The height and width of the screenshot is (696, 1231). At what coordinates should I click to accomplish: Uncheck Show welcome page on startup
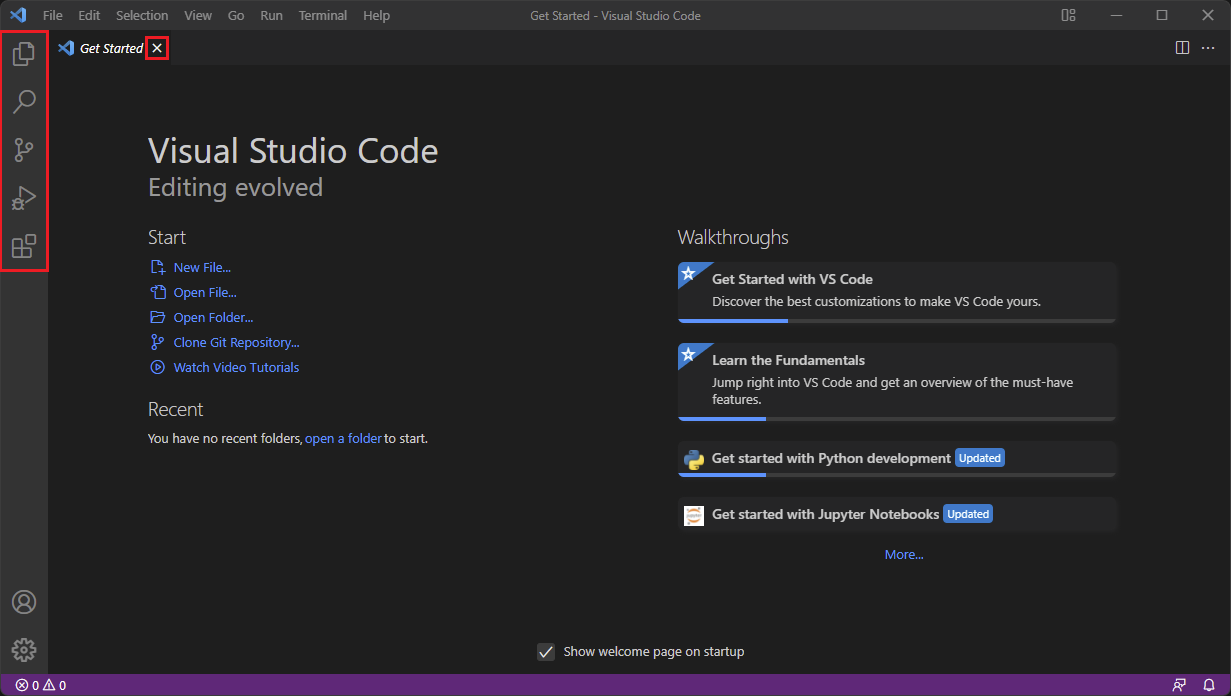pyautogui.click(x=546, y=652)
